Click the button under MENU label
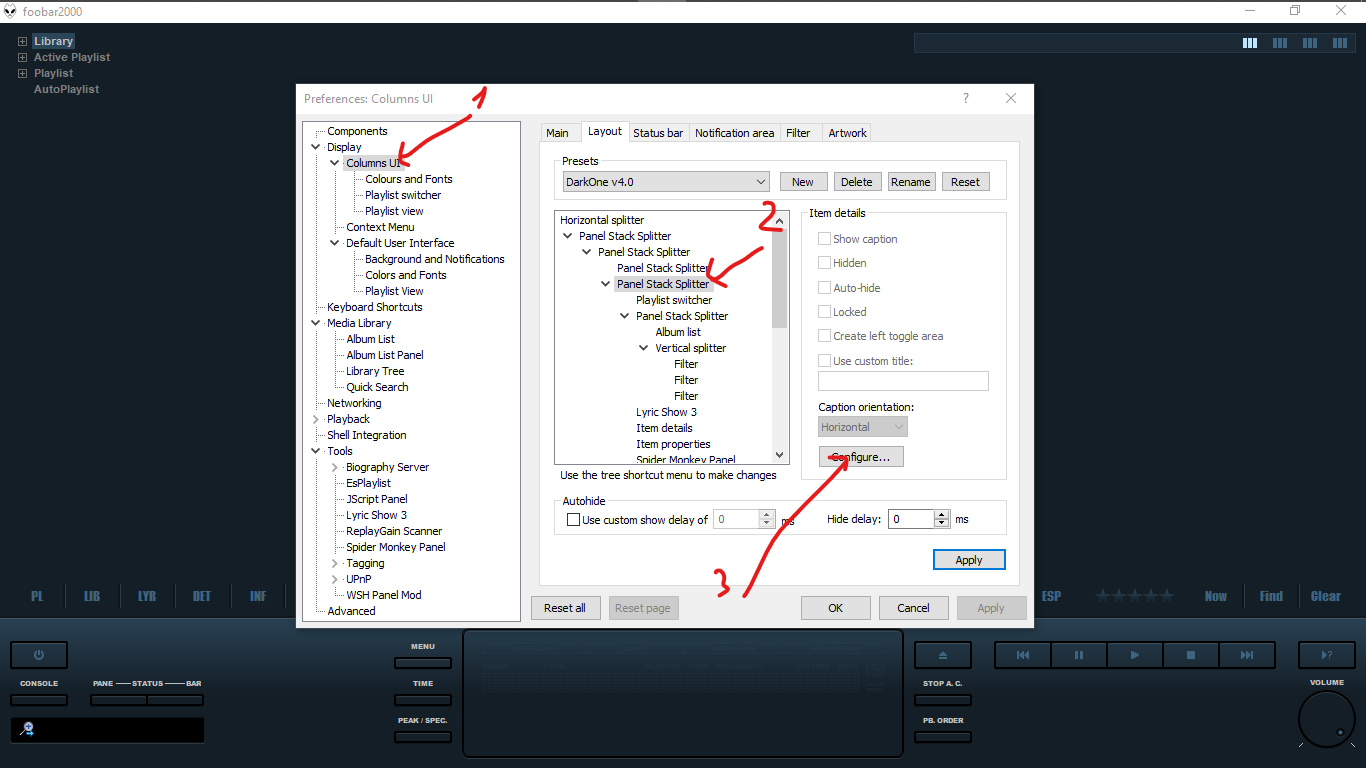Screen dimensions: 1366x768 click(423, 663)
